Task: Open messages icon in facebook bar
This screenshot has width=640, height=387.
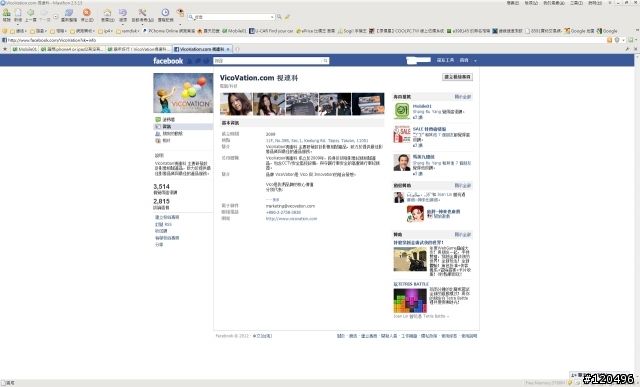Action: point(198,61)
